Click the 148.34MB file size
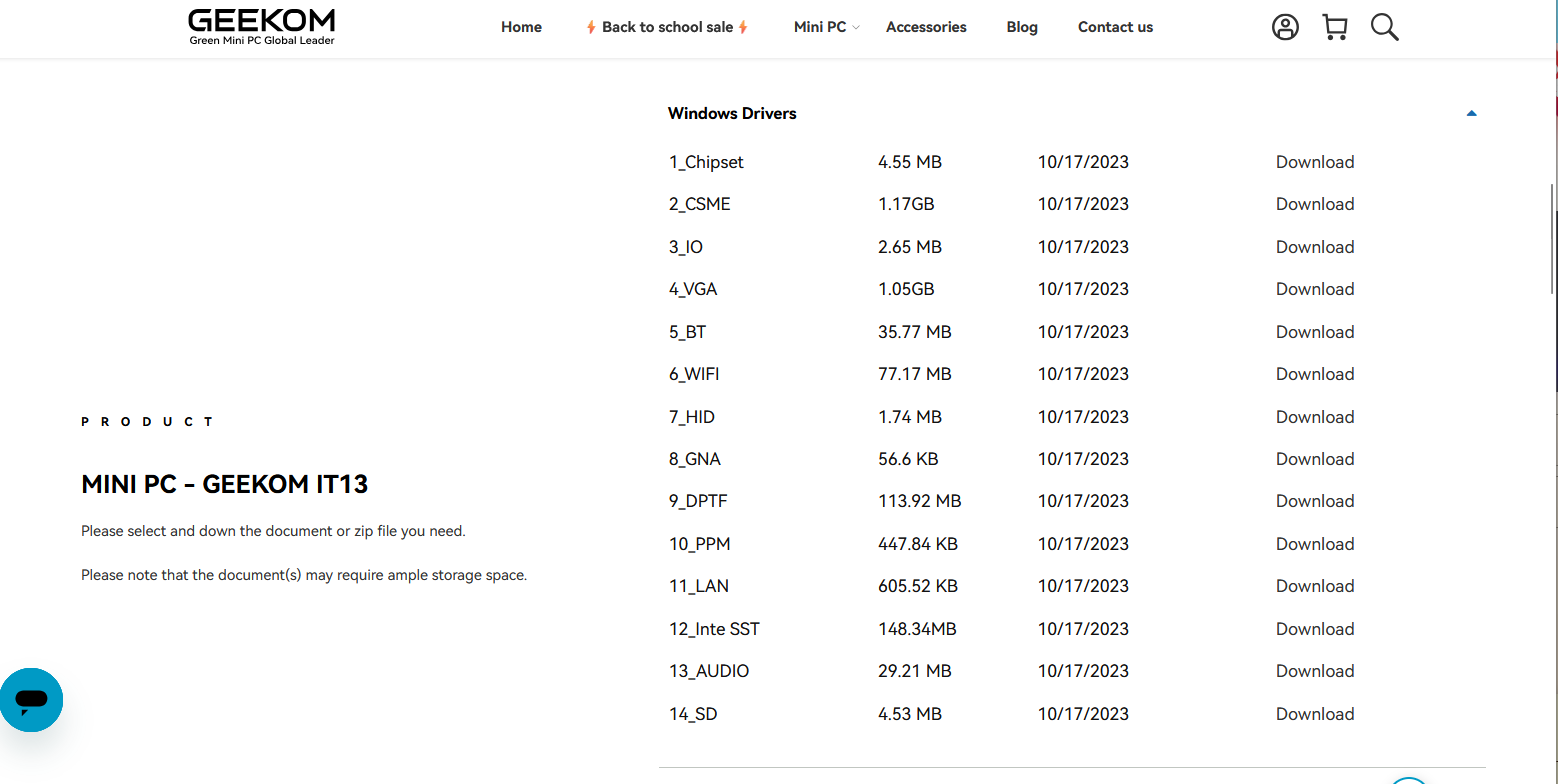The image size is (1558, 784). point(917,629)
